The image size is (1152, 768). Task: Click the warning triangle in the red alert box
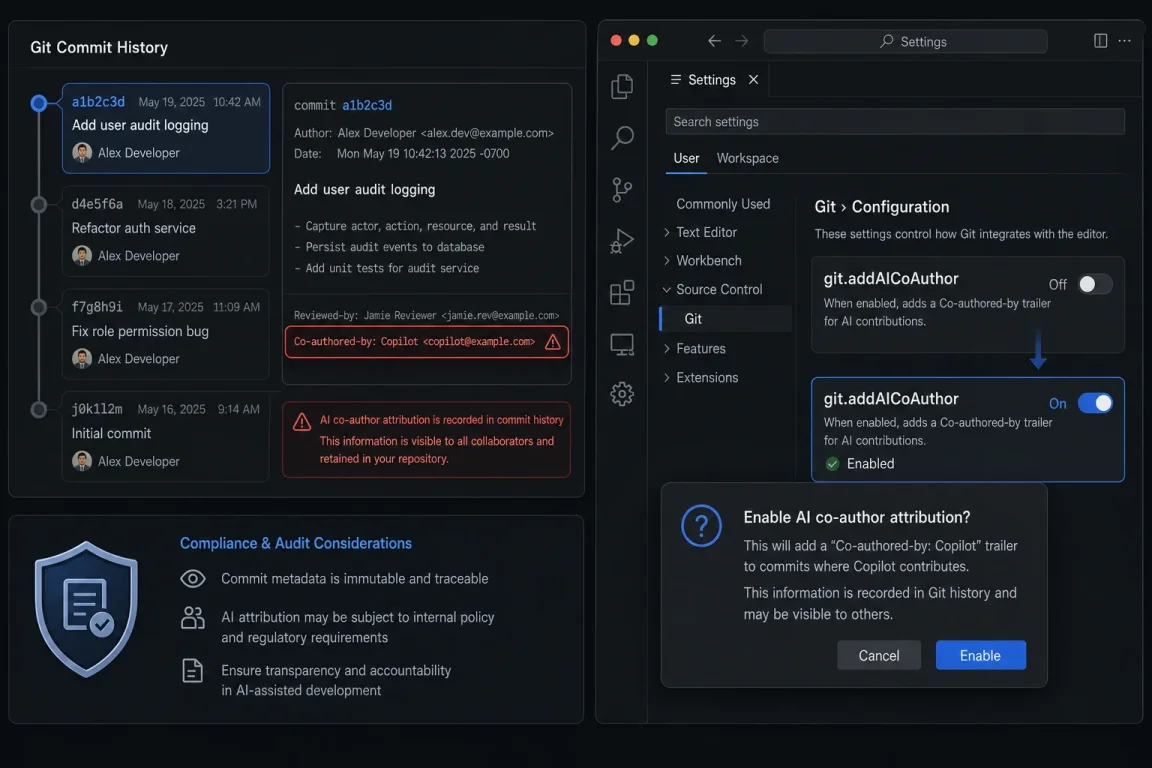point(301,422)
